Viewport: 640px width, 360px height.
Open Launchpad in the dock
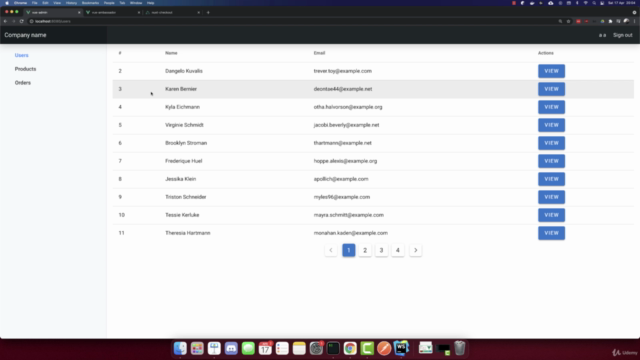[x=197, y=348]
